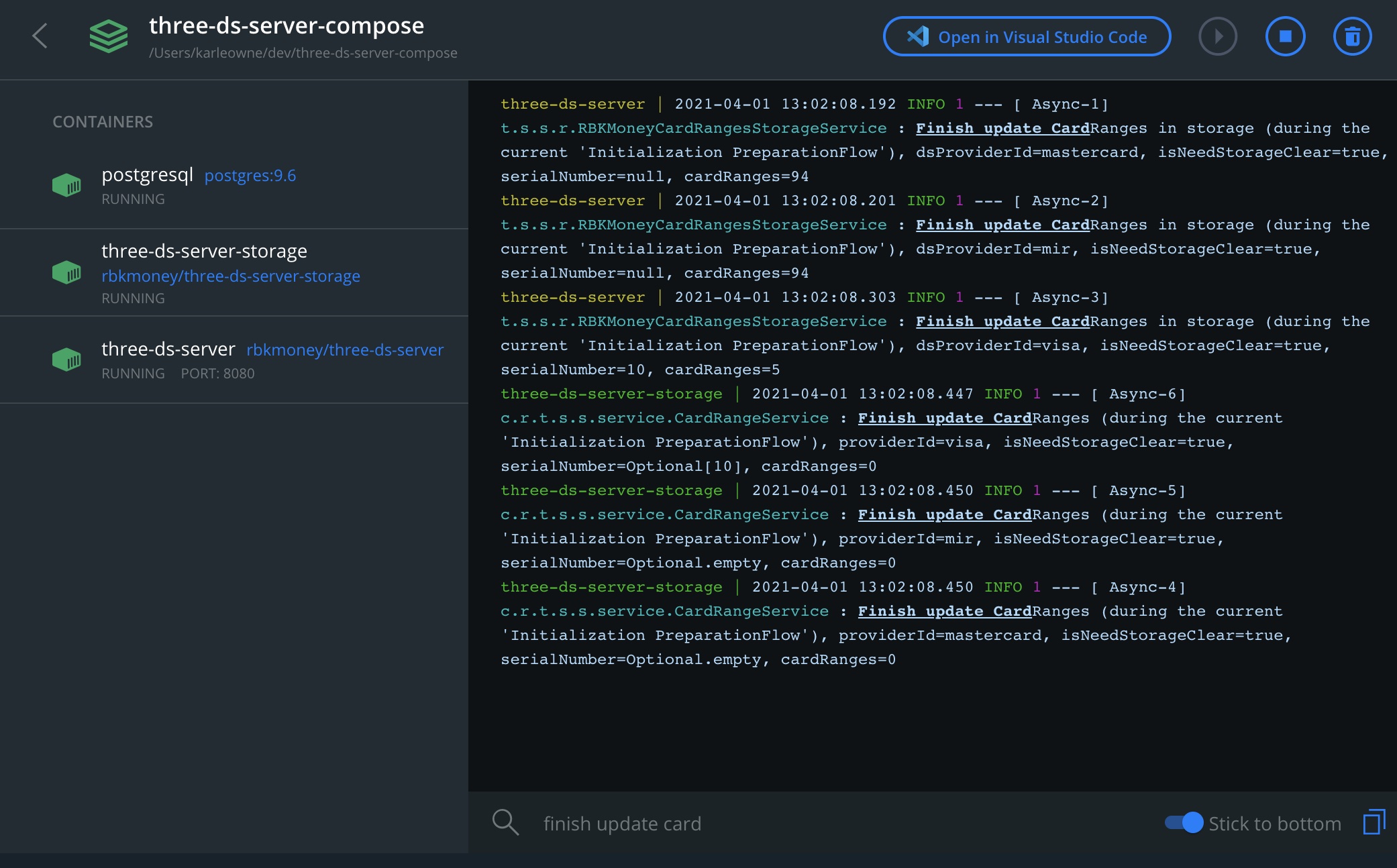The image size is (1397, 868).
Task: Click the three-ds-server container cube icon
Action: 66,360
